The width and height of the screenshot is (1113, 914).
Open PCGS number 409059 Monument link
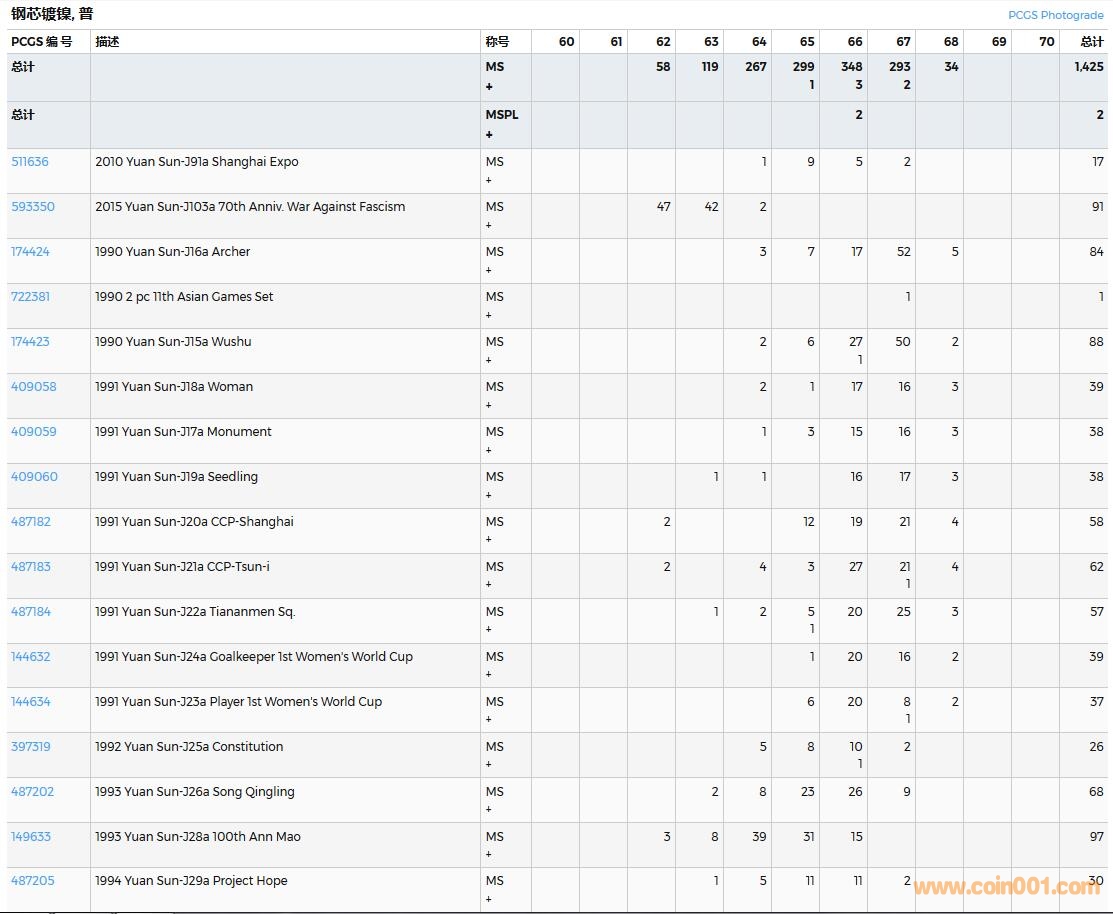(x=34, y=432)
